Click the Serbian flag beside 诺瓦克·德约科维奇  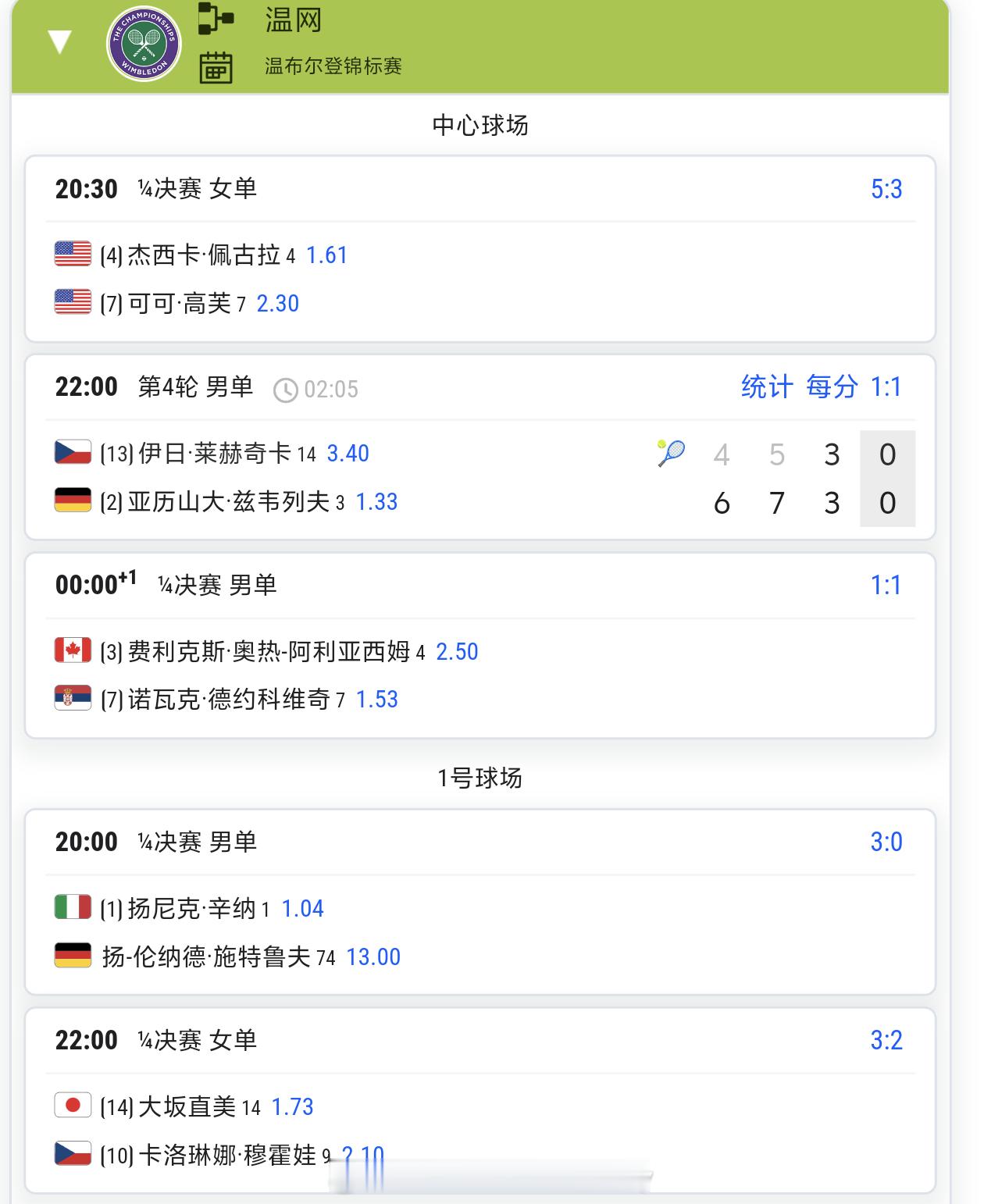(x=73, y=698)
